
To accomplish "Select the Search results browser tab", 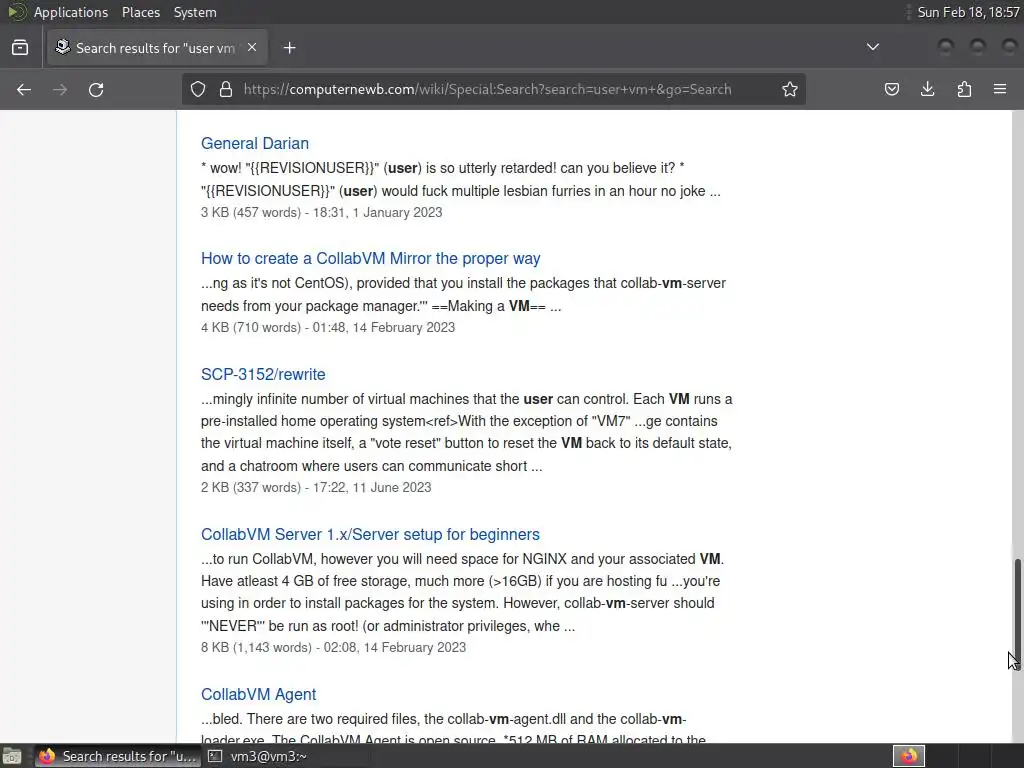I will pos(157,48).
